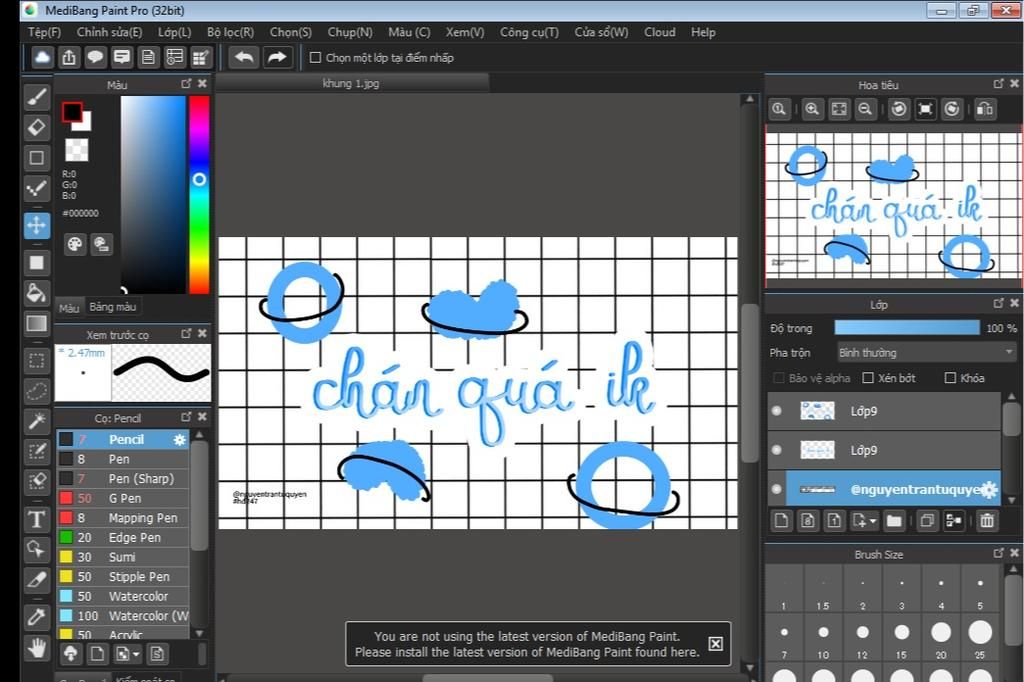Click the Undo arrow in the toolbar
The width and height of the screenshot is (1024, 682).
[x=244, y=57]
